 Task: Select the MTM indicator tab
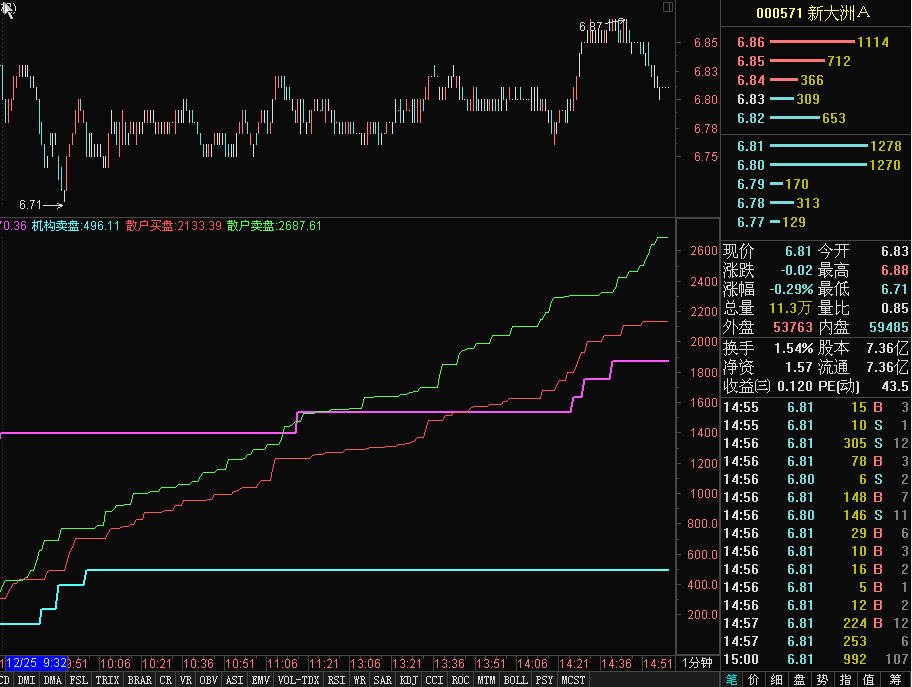[x=486, y=680]
